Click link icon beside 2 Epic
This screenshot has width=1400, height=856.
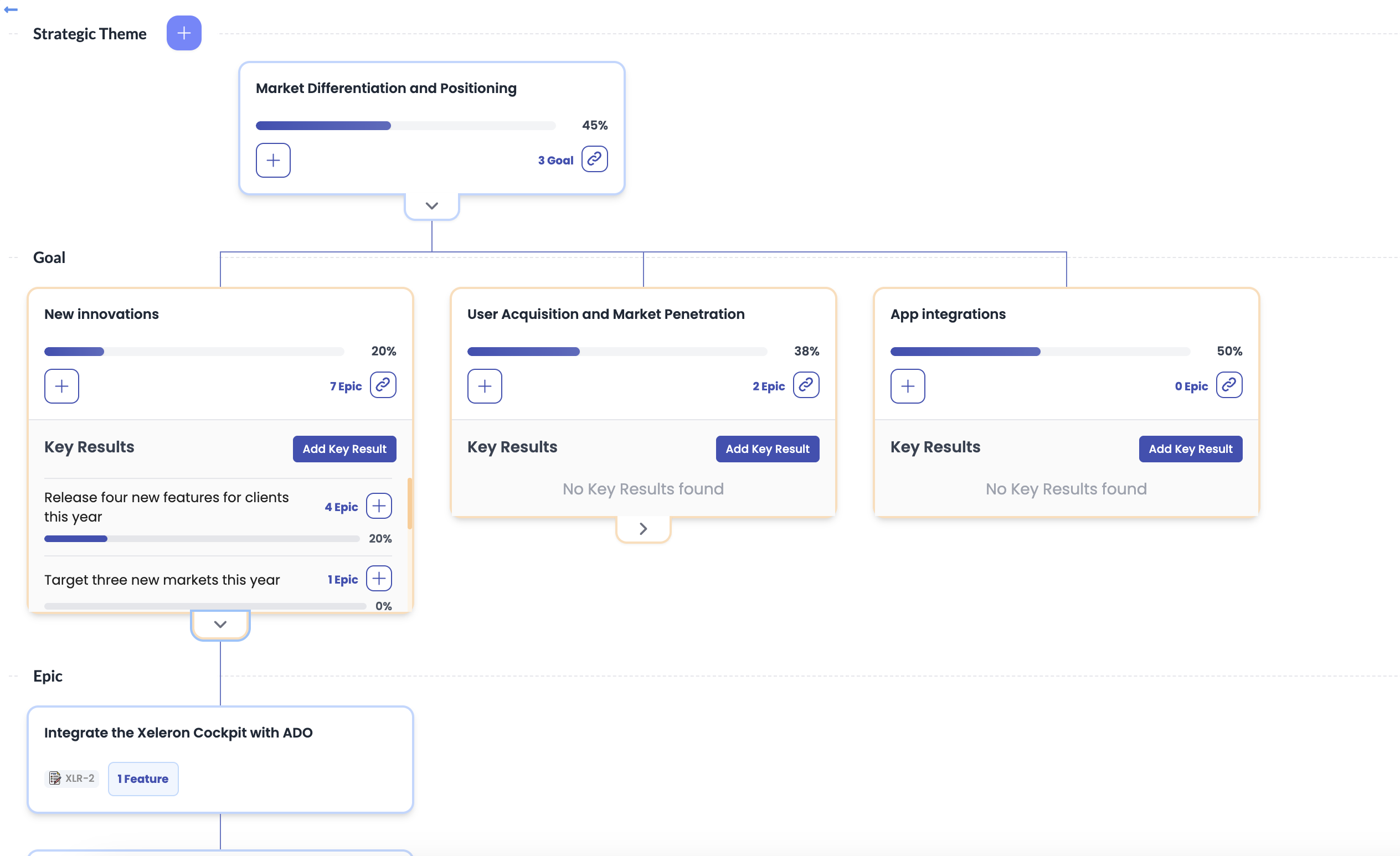coord(806,385)
